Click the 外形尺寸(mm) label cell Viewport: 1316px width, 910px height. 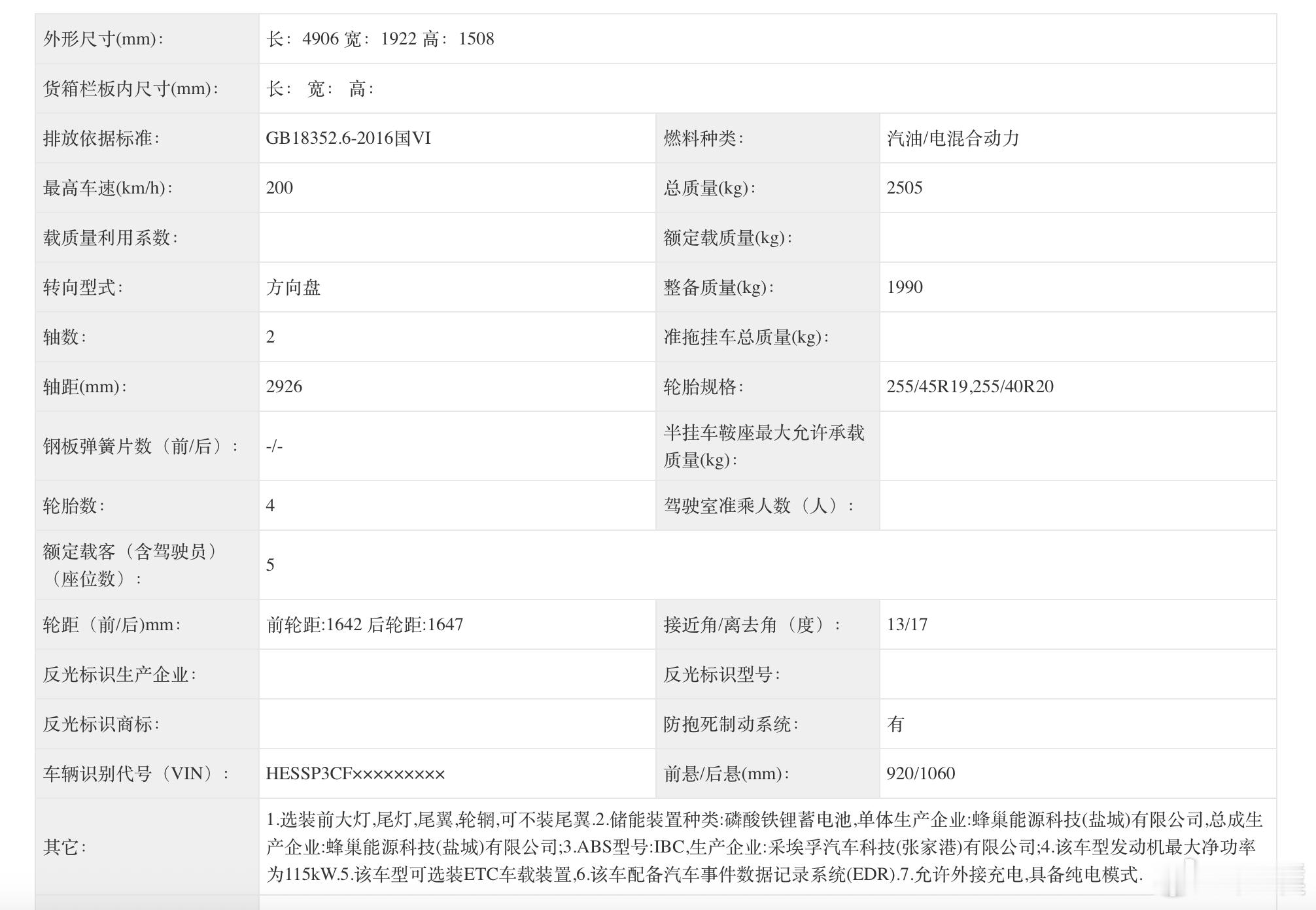103,39
